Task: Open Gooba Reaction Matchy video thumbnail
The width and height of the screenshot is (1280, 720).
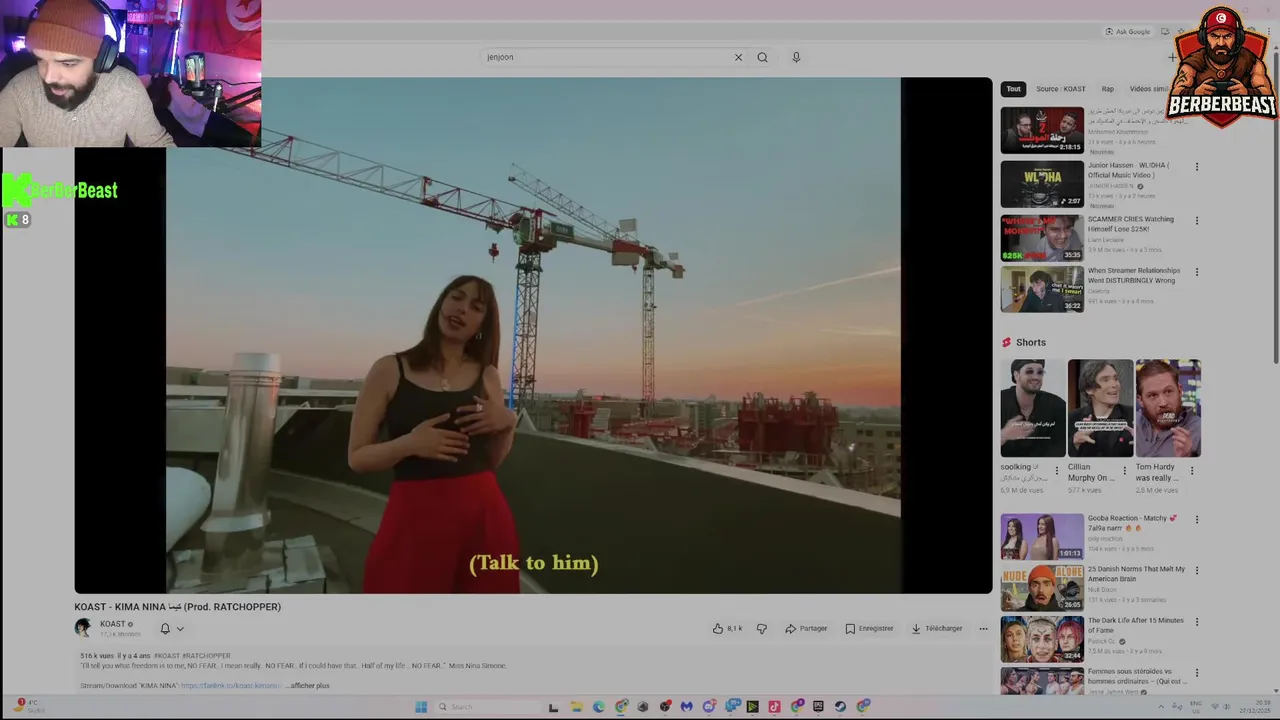Action: click(x=1042, y=537)
